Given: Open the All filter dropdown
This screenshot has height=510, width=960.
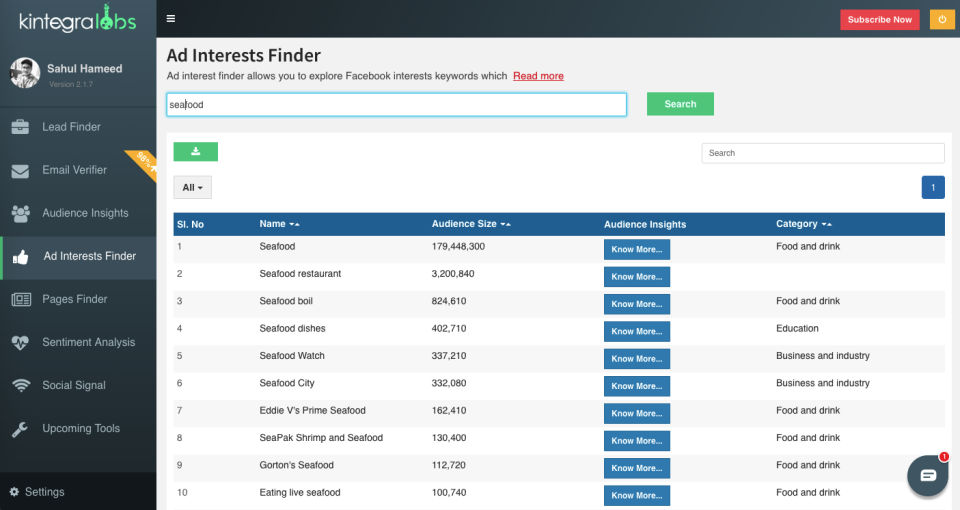Looking at the screenshot, I should coord(192,187).
